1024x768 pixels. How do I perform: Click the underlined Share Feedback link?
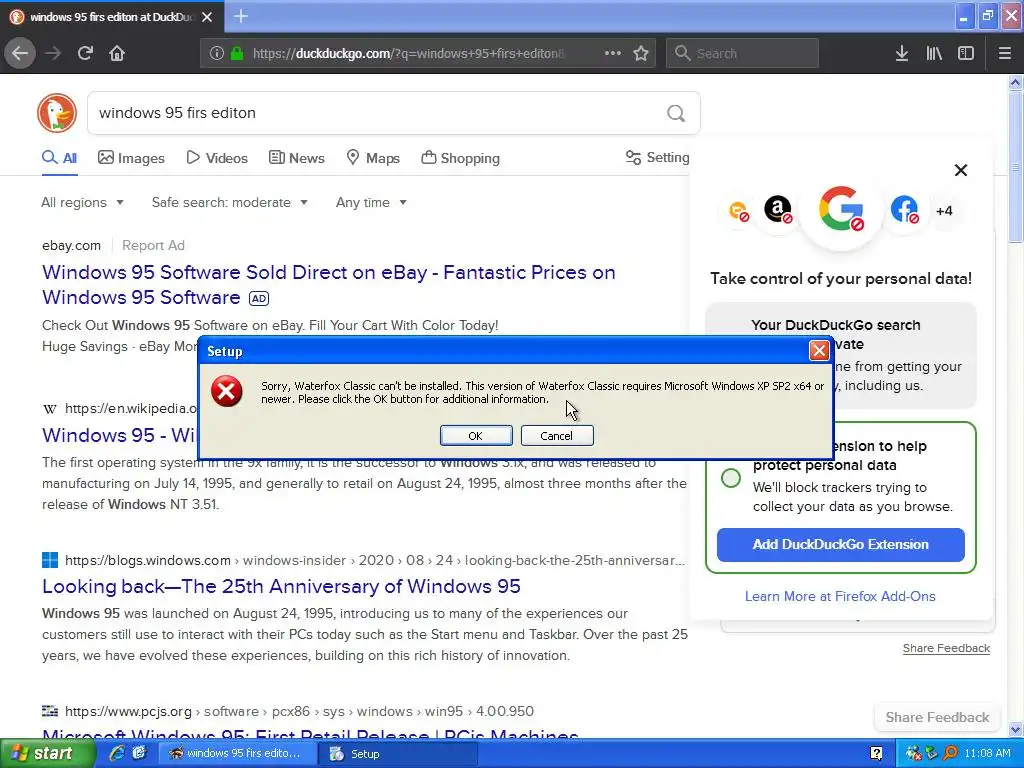pos(946,648)
